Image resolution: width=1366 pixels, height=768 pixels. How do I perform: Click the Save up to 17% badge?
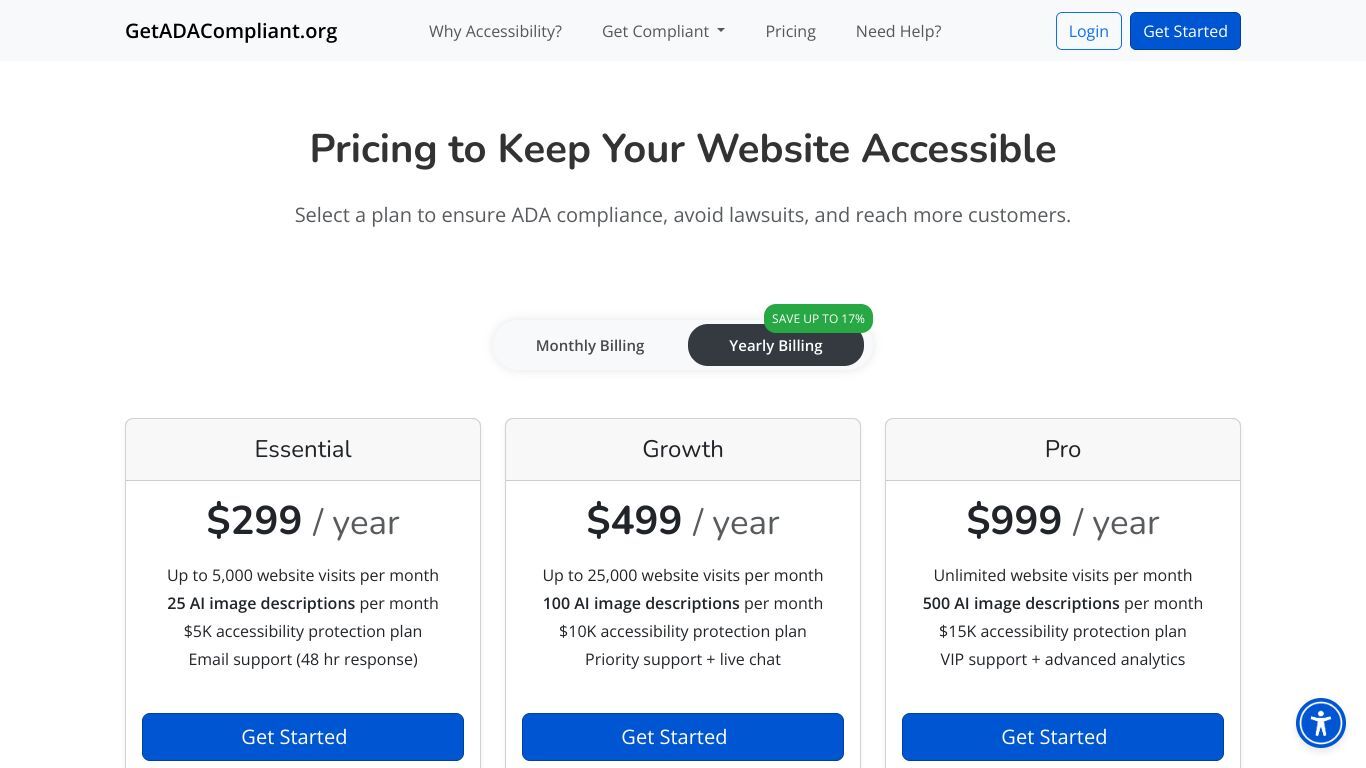point(818,318)
